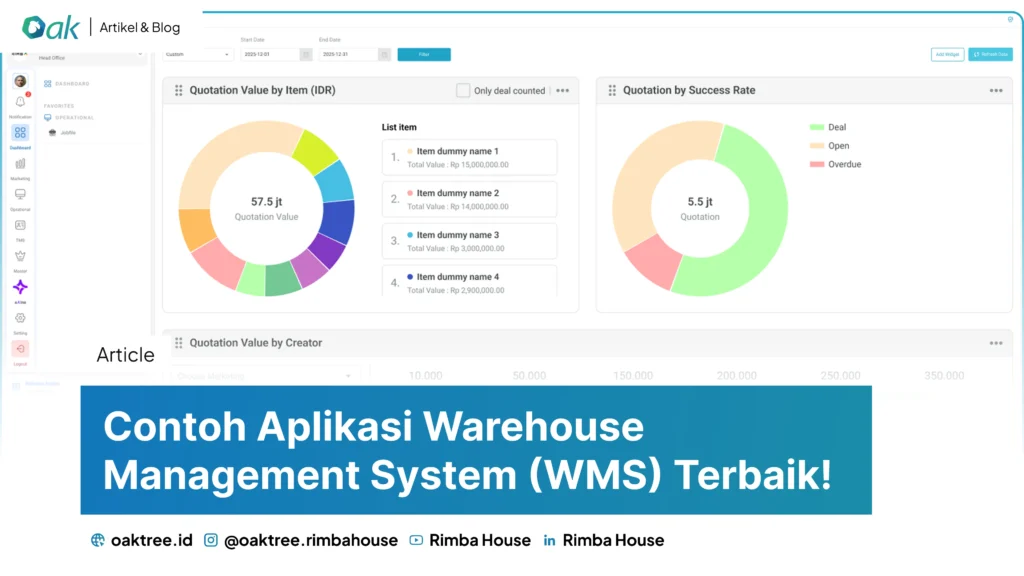Click the 57.5 jt Quotation Value center
Screen dimensions: 1024x576
coord(266,208)
